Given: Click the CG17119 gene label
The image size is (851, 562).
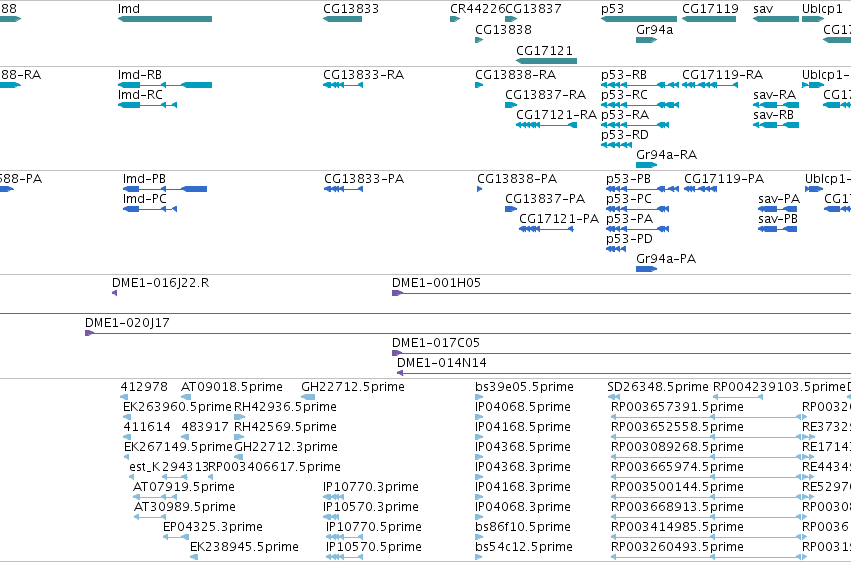Looking at the screenshot, I should pyautogui.click(x=710, y=9).
